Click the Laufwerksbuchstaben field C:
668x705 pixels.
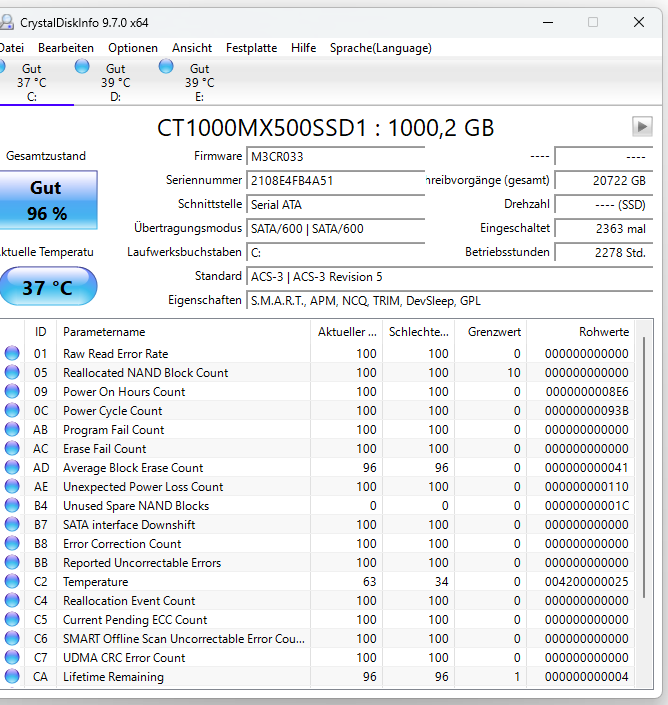[x=335, y=253]
